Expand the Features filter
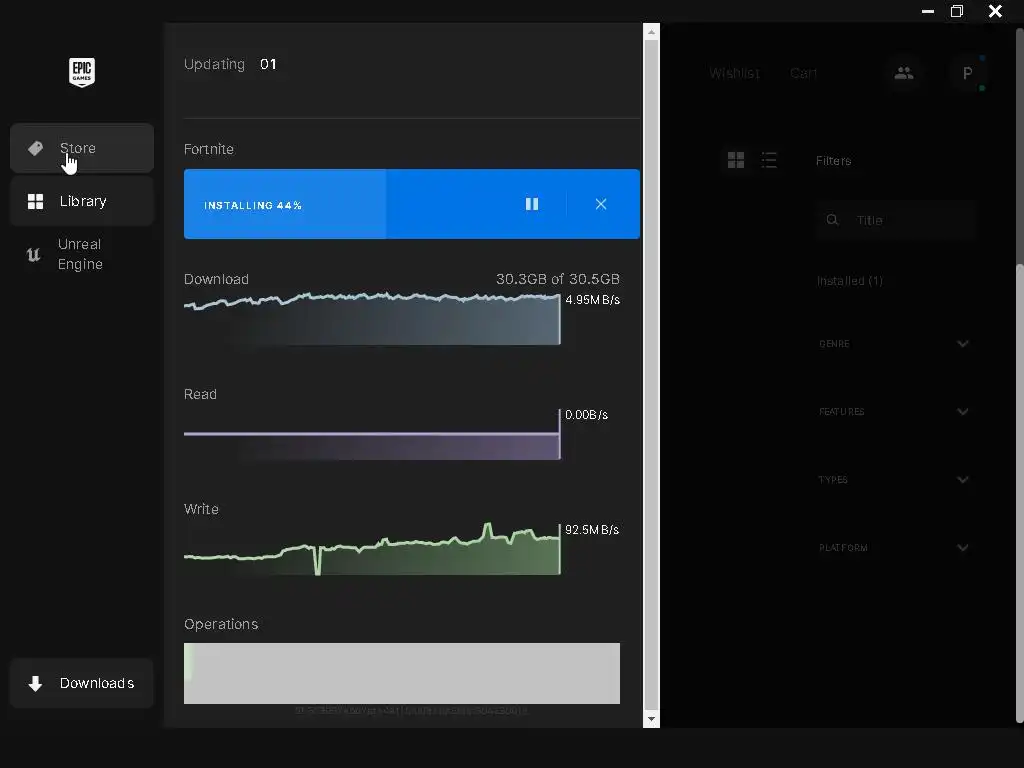Screen dimensions: 1024x768 pos(894,411)
